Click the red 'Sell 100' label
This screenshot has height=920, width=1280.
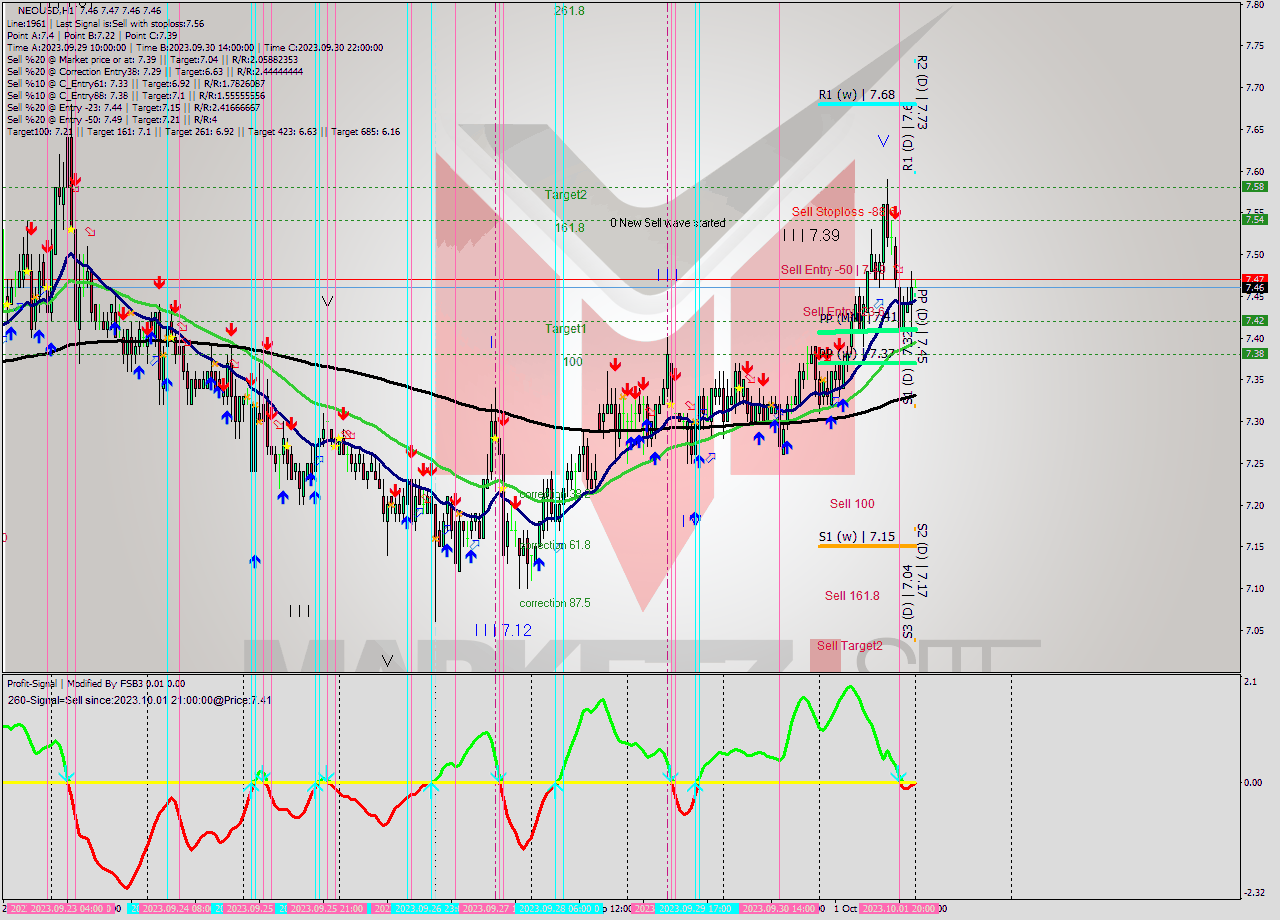point(852,504)
